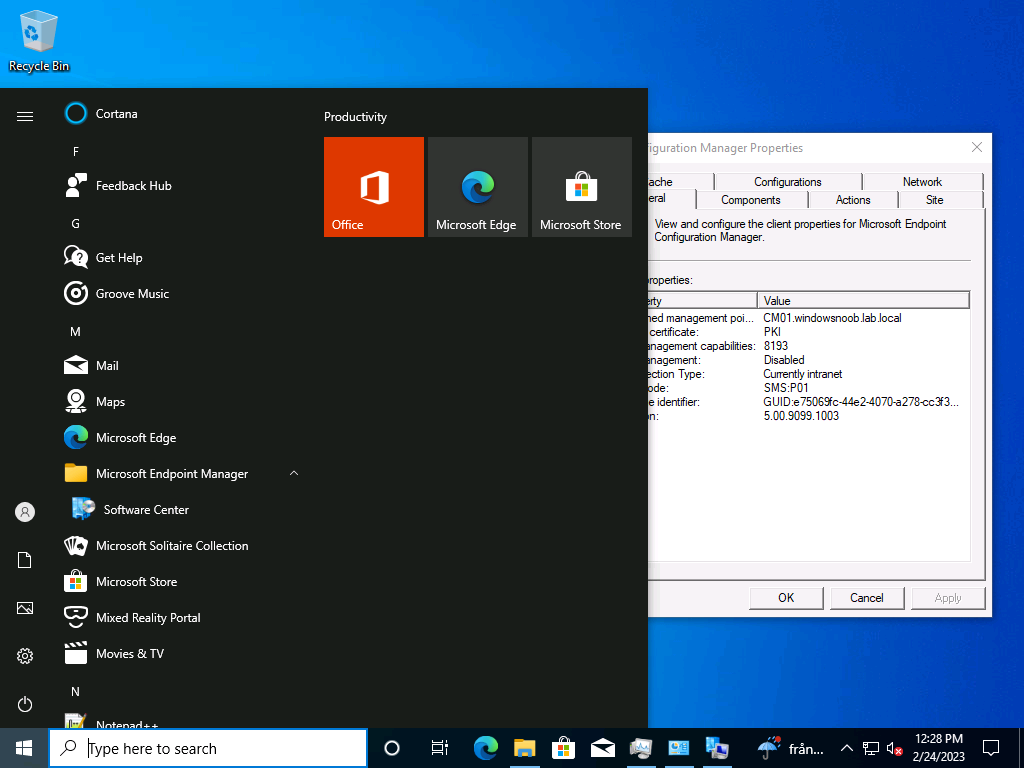Show hidden tray icons chevron
1024x768 pixels.
pyautogui.click(x=846, y=748)
